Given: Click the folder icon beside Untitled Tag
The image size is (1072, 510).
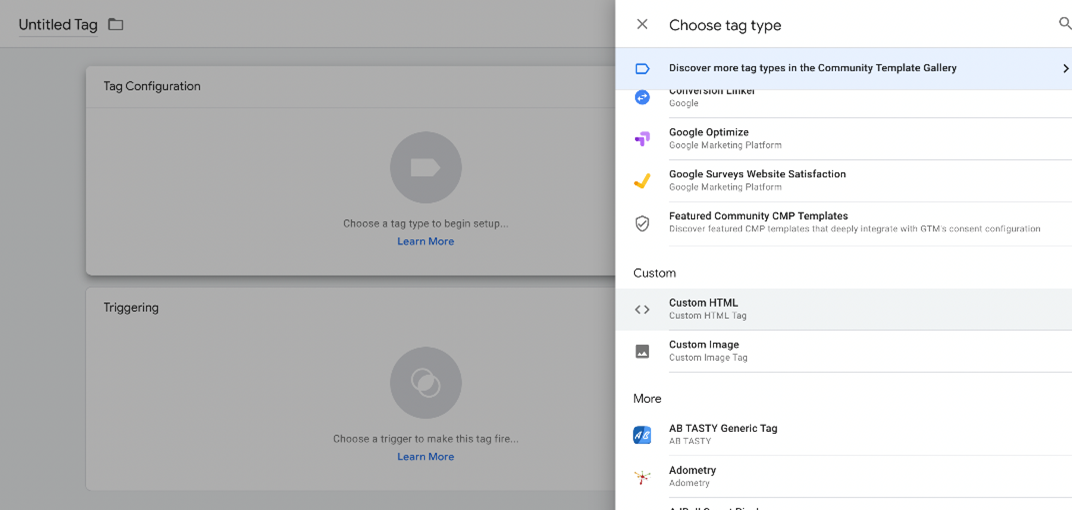Looking at the screenshot, I should 116,24.
